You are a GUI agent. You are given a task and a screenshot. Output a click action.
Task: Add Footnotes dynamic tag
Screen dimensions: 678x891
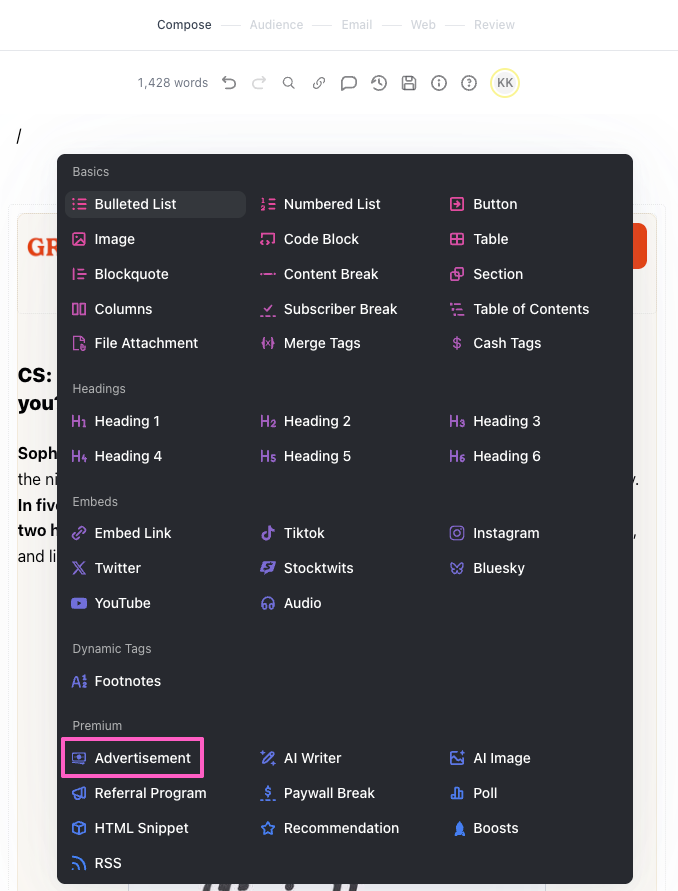[127, 681]
